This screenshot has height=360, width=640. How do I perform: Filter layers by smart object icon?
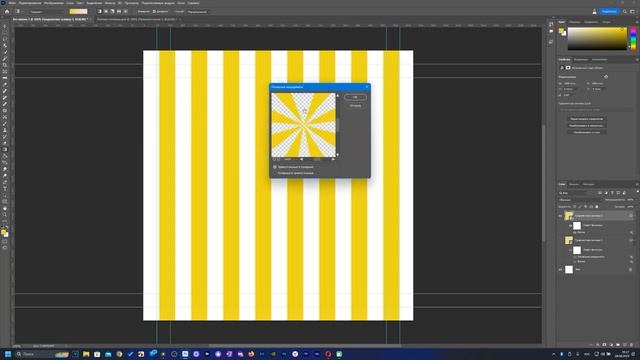(624, 193)
